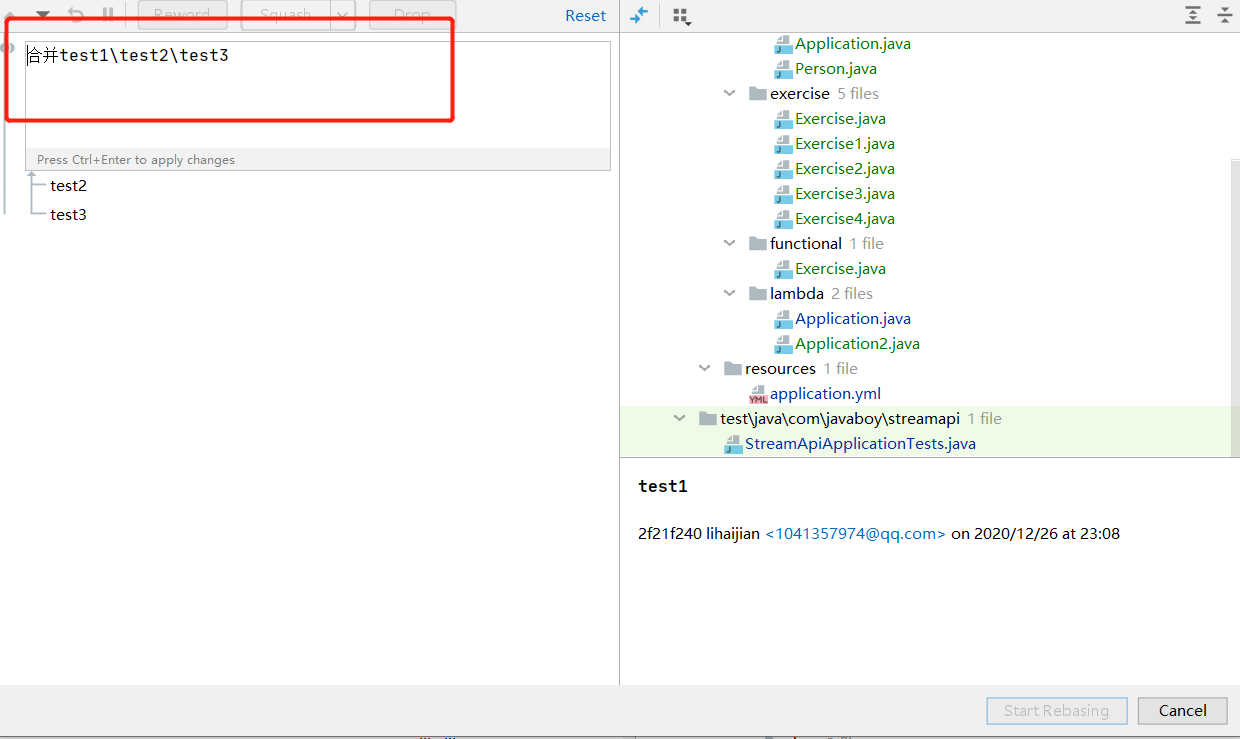Click the pause icon in rebase toolbar
This screenshot has width=1240, height=739.
coord(108,14)
